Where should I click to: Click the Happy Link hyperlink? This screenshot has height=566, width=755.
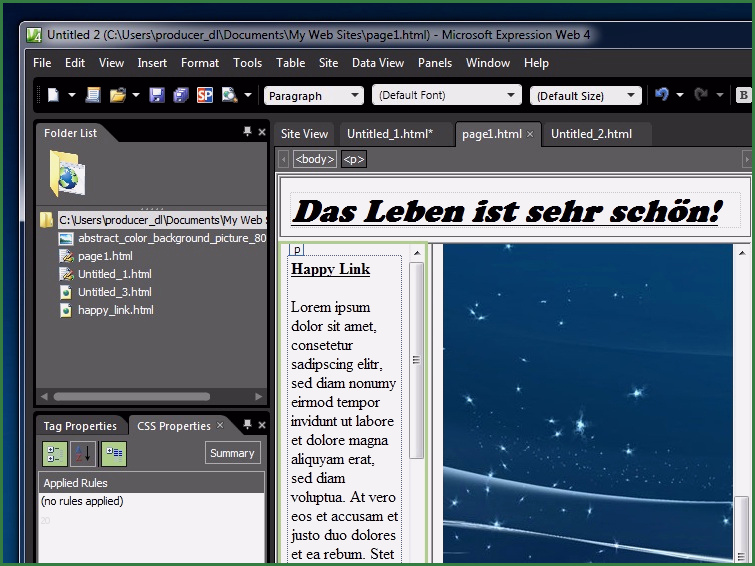click(x=330, y=269)
